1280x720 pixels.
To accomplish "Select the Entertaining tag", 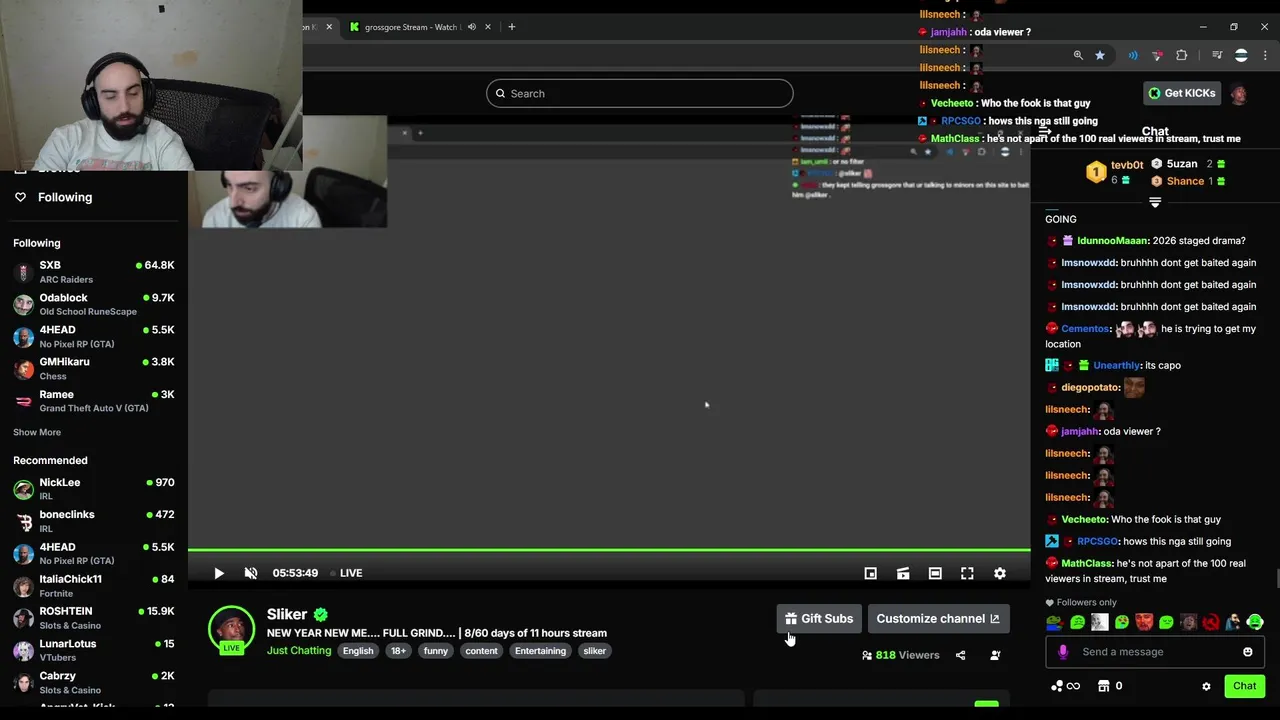I will coord(540,651).
